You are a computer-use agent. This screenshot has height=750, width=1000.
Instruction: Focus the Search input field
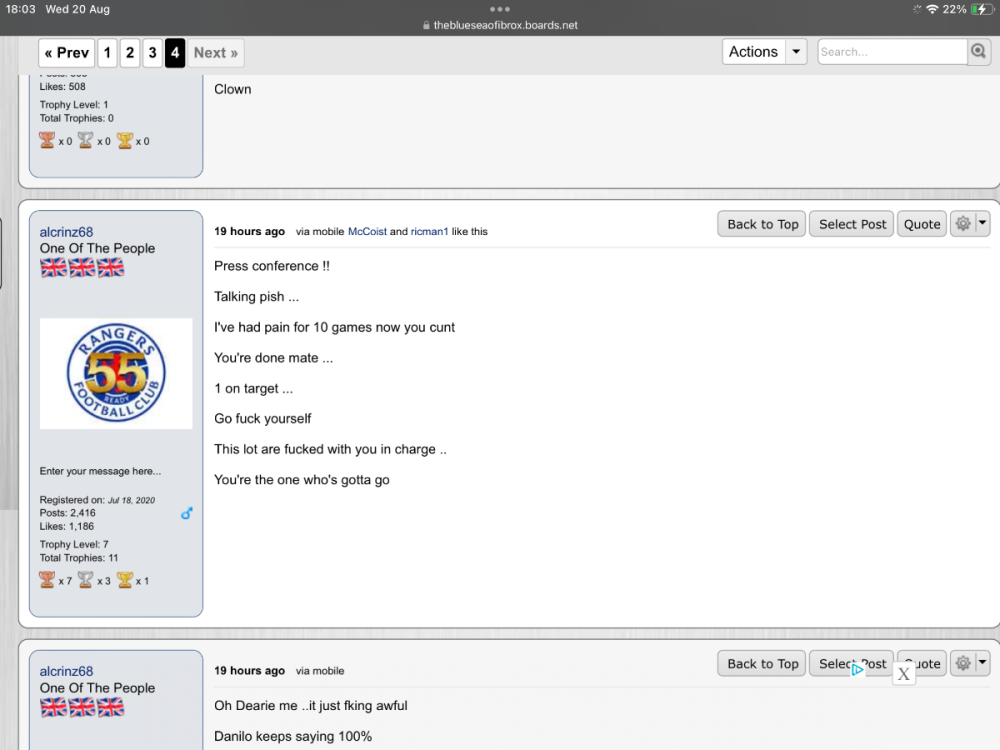pos(892,52)
